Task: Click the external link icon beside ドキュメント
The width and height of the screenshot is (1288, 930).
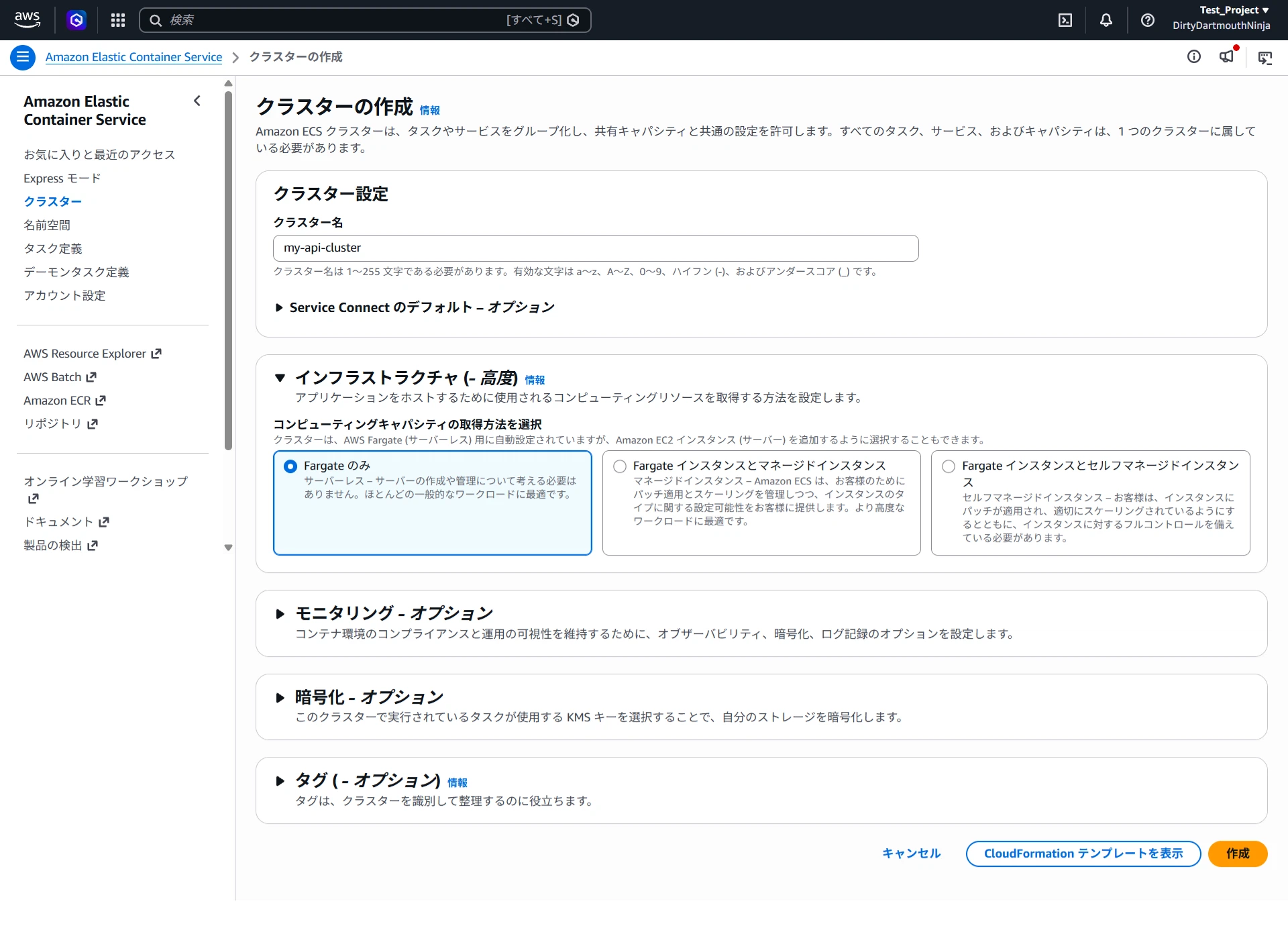Action: pyautogui.click(x=103, y=522)
